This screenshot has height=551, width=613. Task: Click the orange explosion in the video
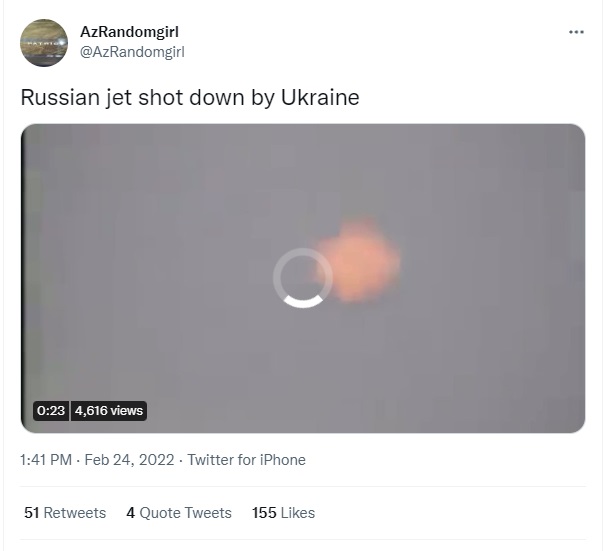359,261
